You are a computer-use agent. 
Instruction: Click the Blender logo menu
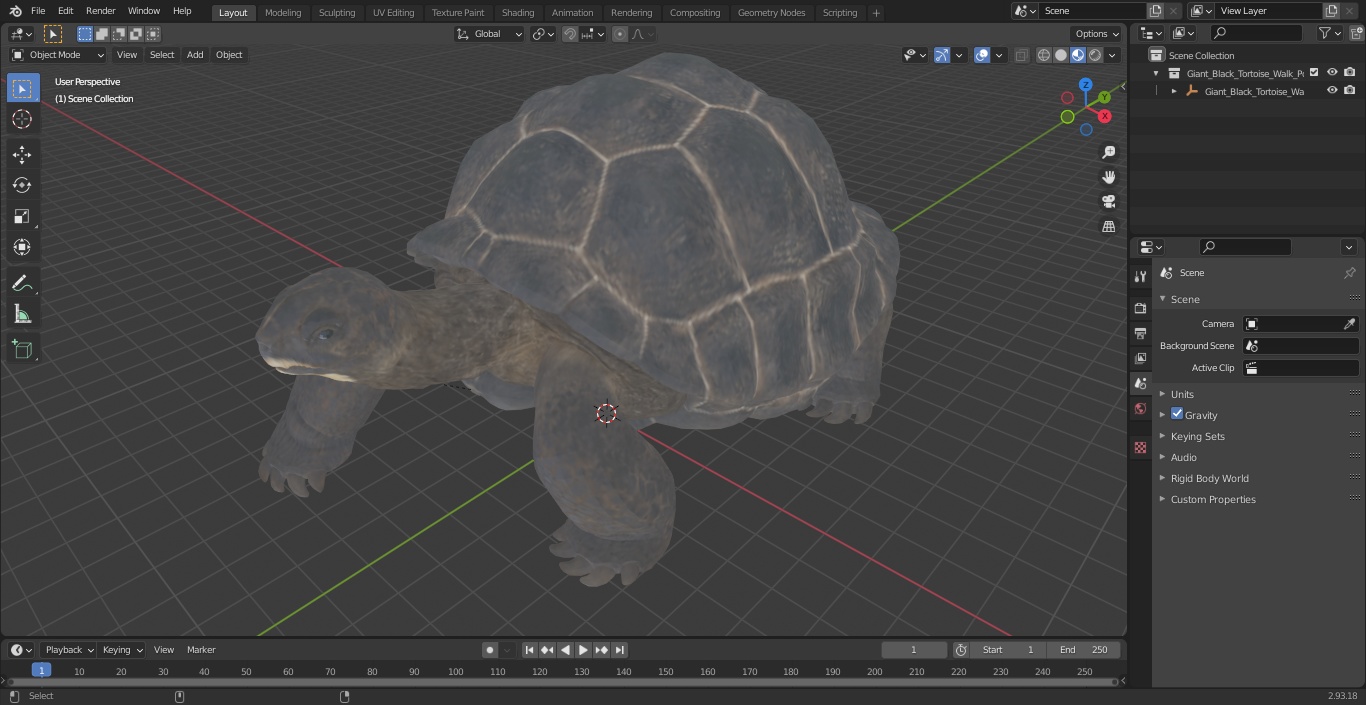click(15, 11)
